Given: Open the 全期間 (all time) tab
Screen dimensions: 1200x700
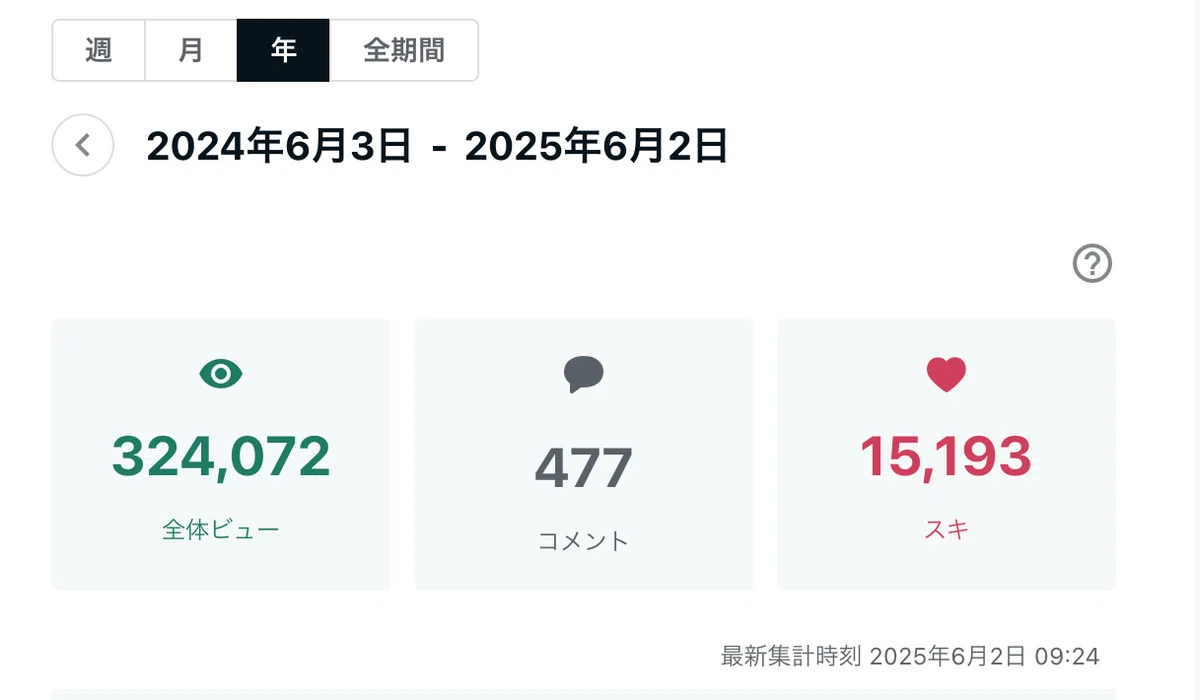Looking at the screenshot, I should point(404,50).
